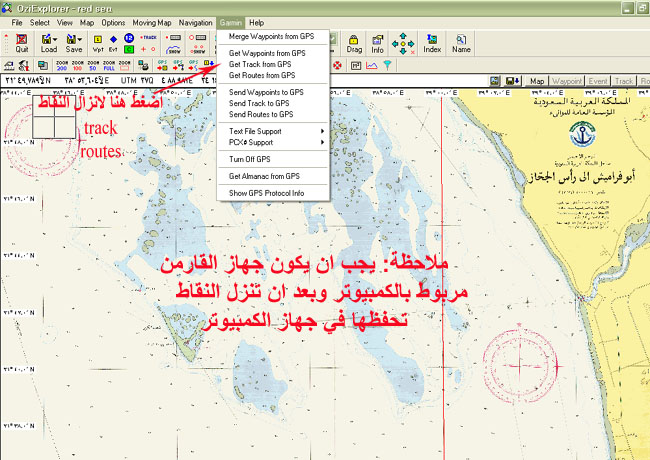
Task: Expand PCX5 Support submenu
Action: click(273, 142)
